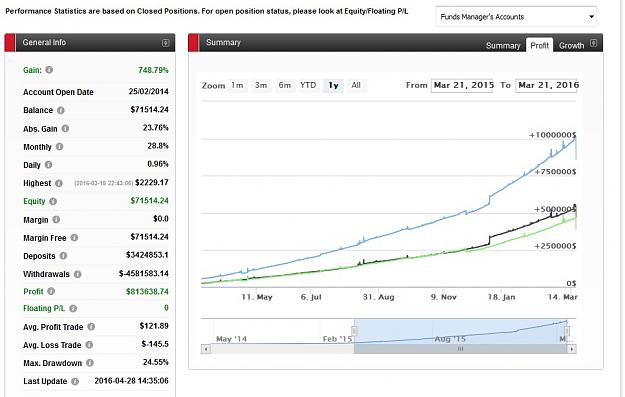The height and width of the screenshot is (397, 625).
Task: Click the navigator left range handle
Action: point(354,331)
